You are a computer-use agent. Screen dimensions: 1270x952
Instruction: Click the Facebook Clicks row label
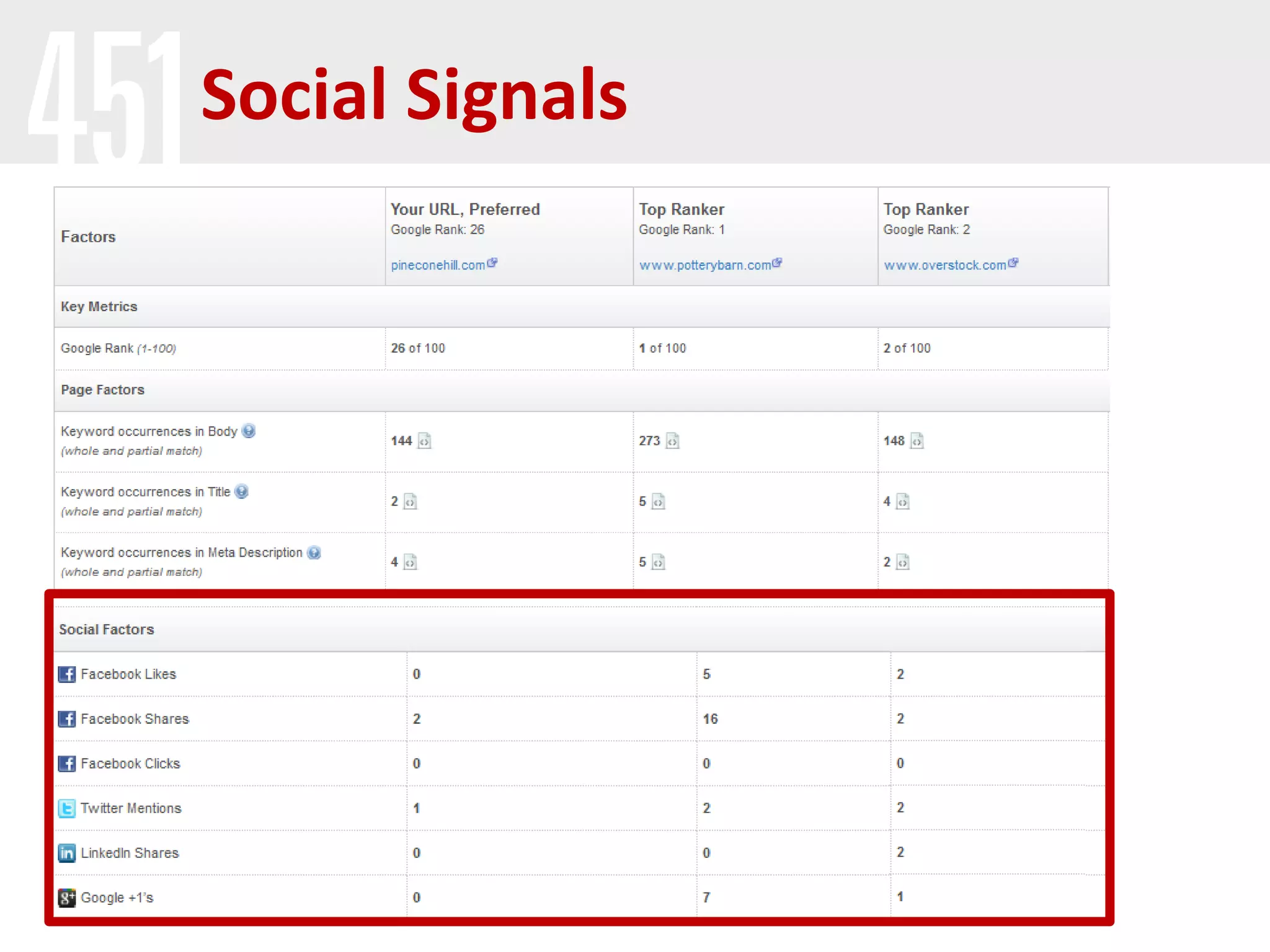pyautogui.click(x=131, y=764)
